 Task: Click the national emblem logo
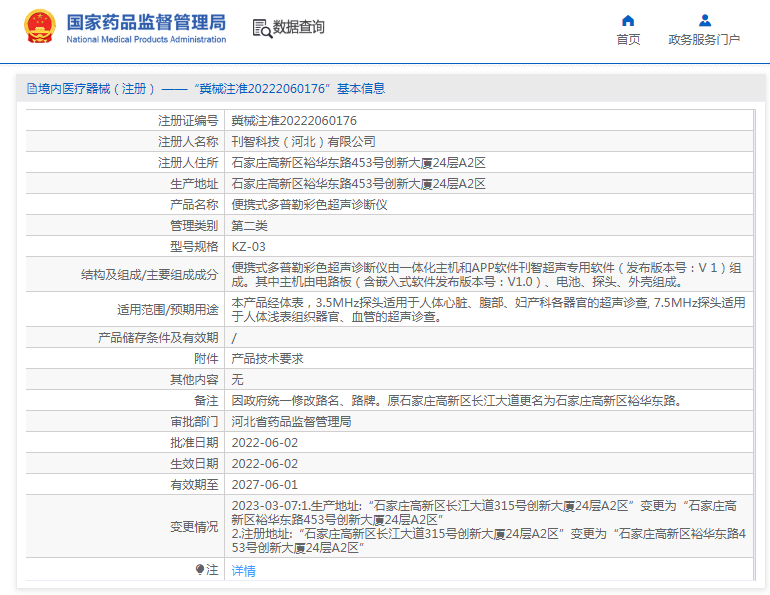point(39,27)
